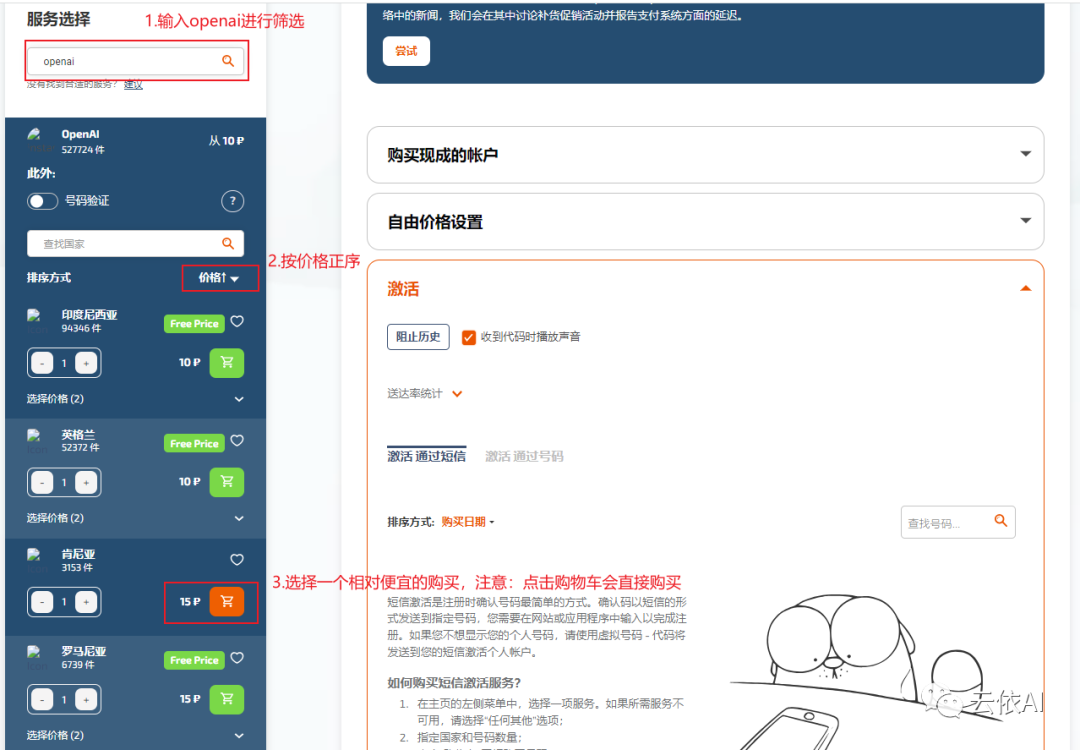Click the 罗马尼亚 country name
1080x750 pixels.
pyautogui.click(x=83, y=651)
